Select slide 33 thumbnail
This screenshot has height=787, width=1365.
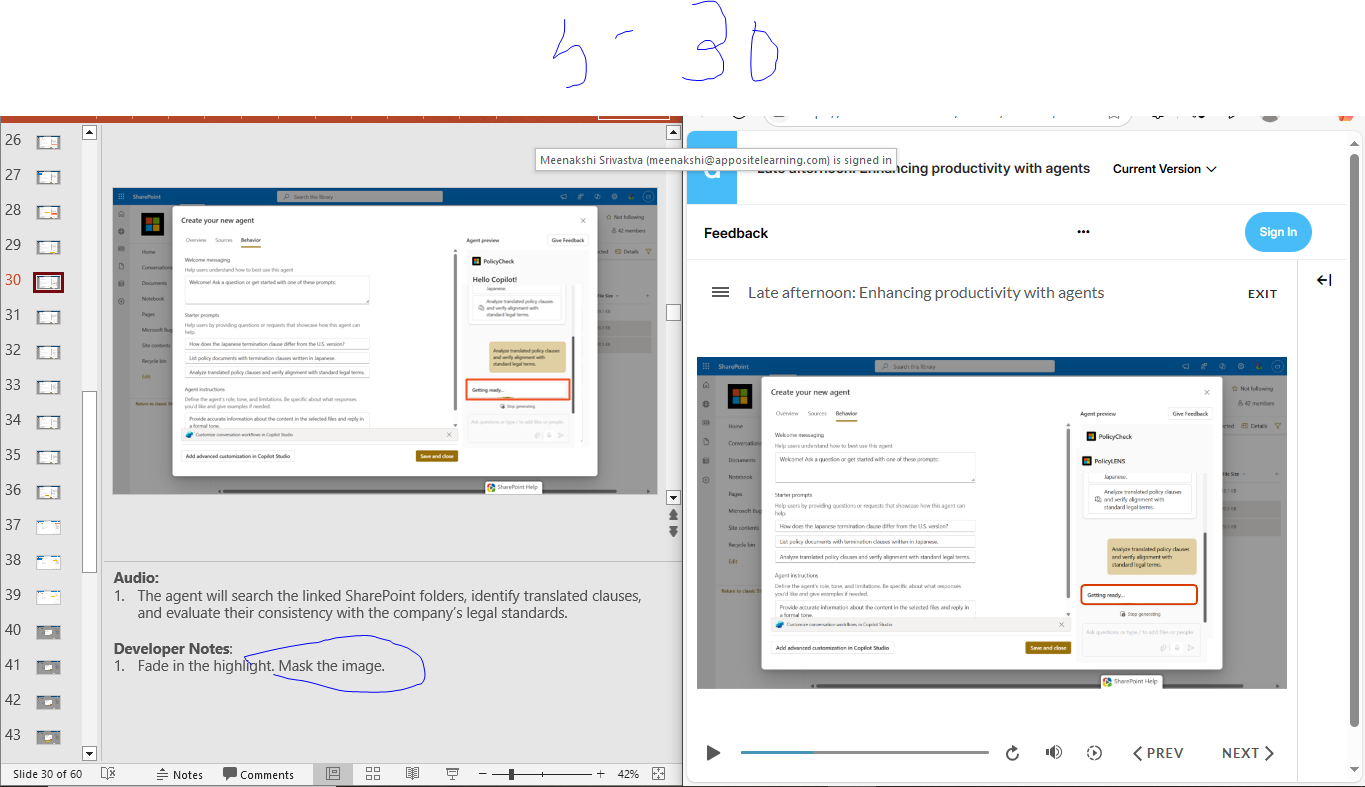[x=48, y=387]
